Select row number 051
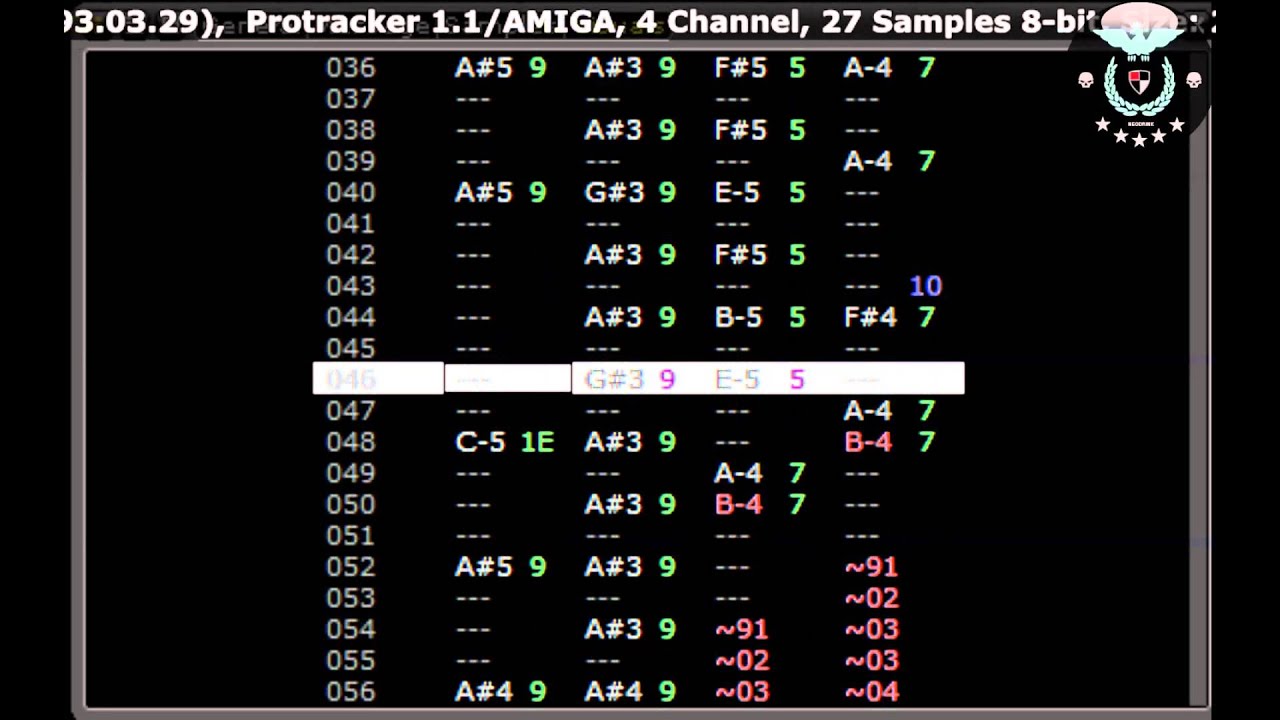The image size is (1280, 720). click(351, 535)
